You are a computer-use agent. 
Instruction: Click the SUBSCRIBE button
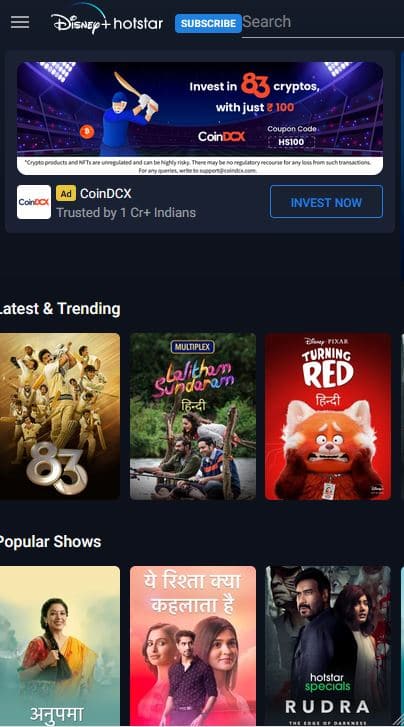208,23
